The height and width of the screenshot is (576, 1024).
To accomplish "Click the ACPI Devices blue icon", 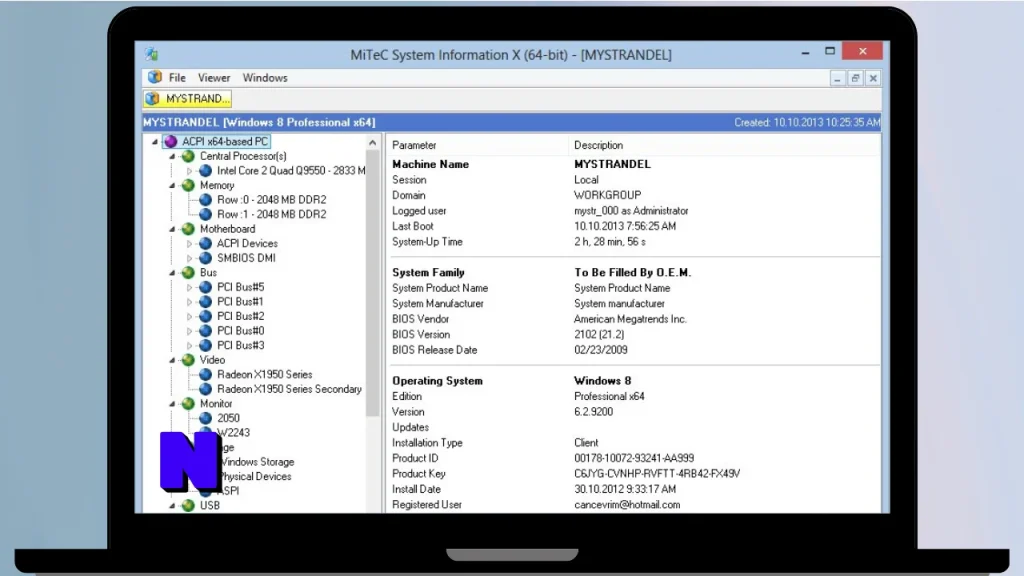I will point(205,244).
